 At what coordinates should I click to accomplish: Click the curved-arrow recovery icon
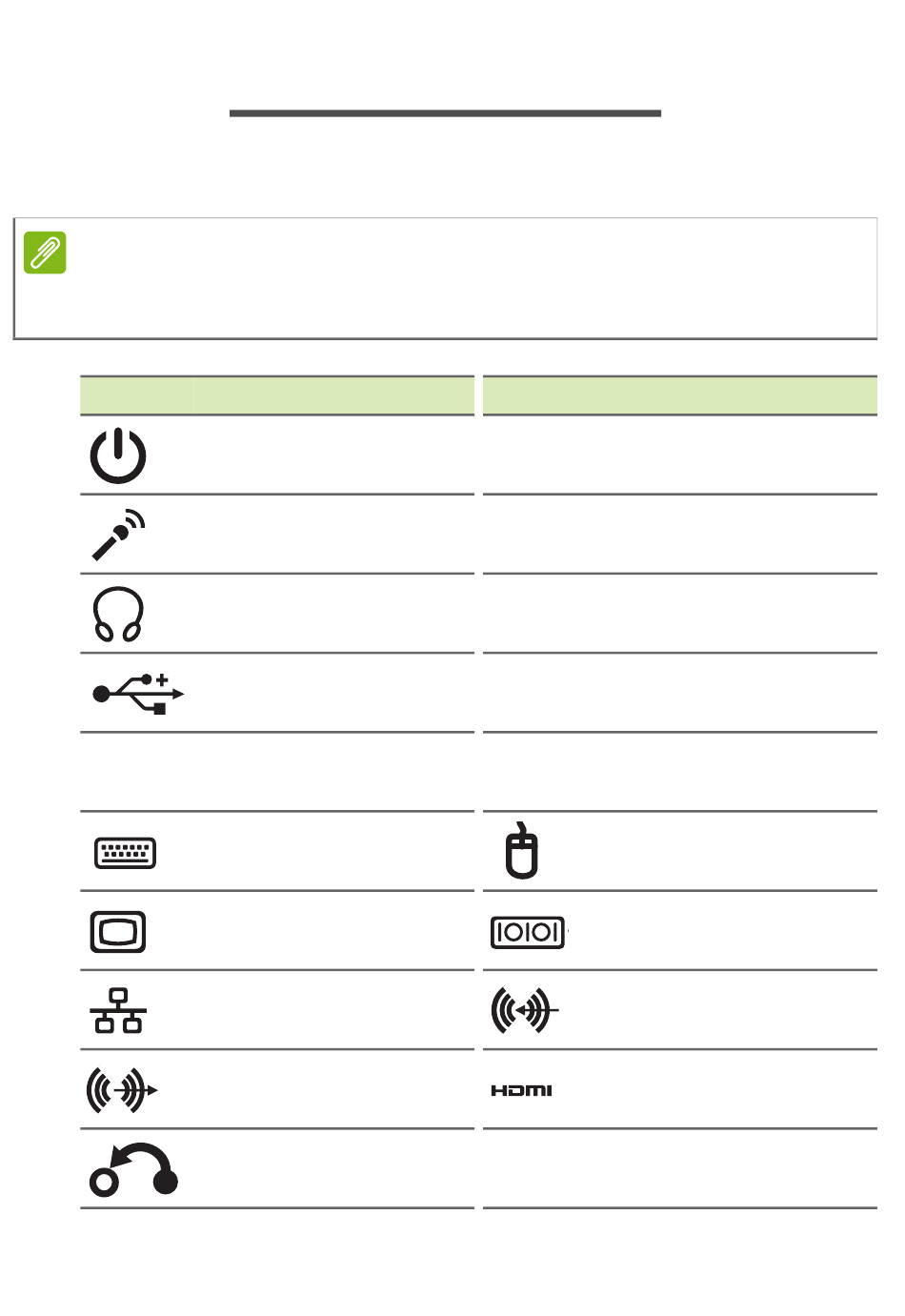point(133,1168)
